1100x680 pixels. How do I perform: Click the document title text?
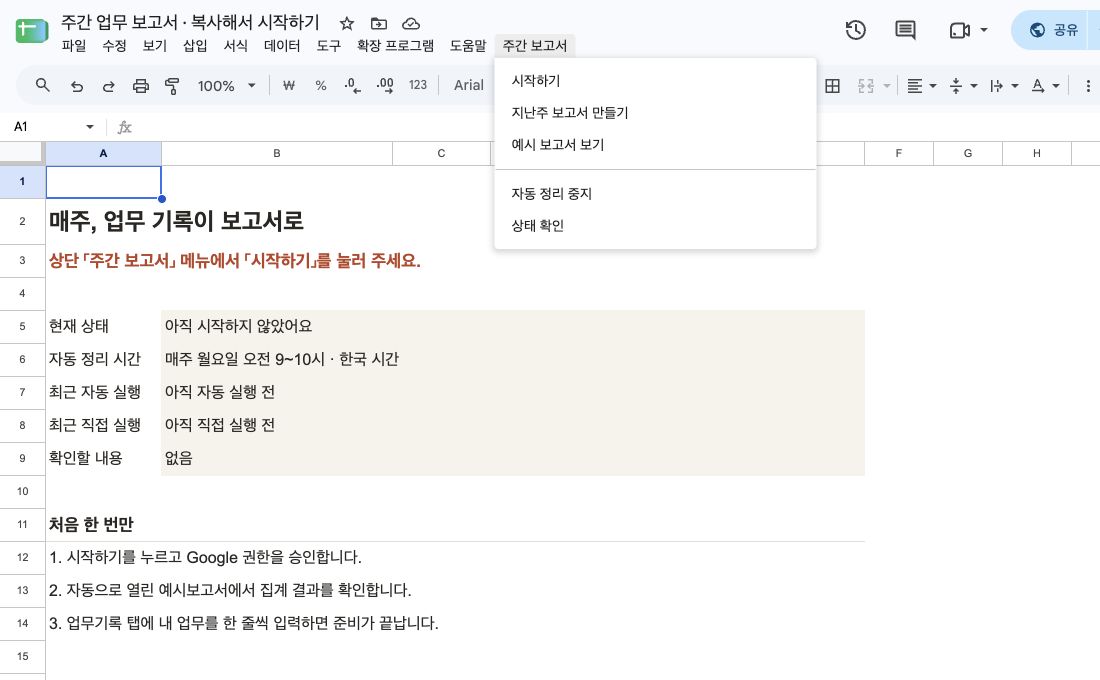[x=190, y=22]
